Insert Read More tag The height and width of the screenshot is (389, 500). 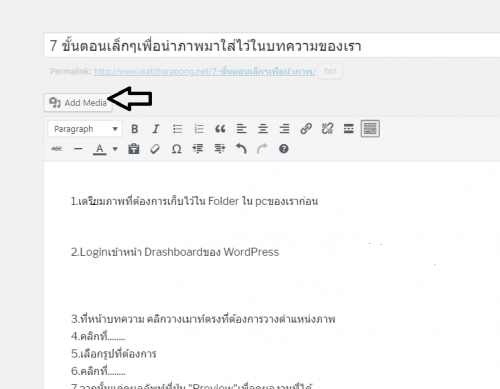point(349,129)
